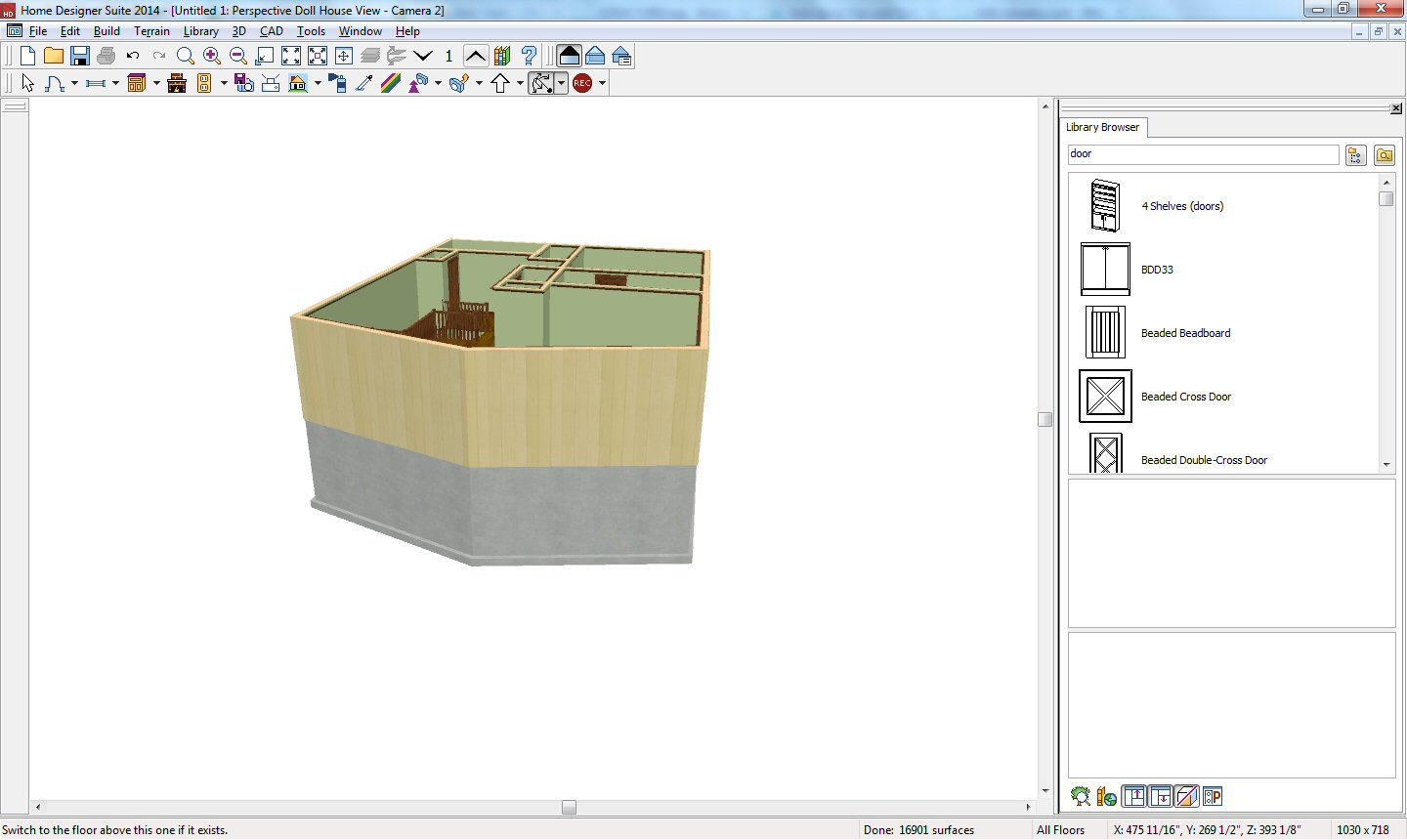Switch to the Library Browser tab
Viewport: 1407px width, 840px height.
point(1102,127)
